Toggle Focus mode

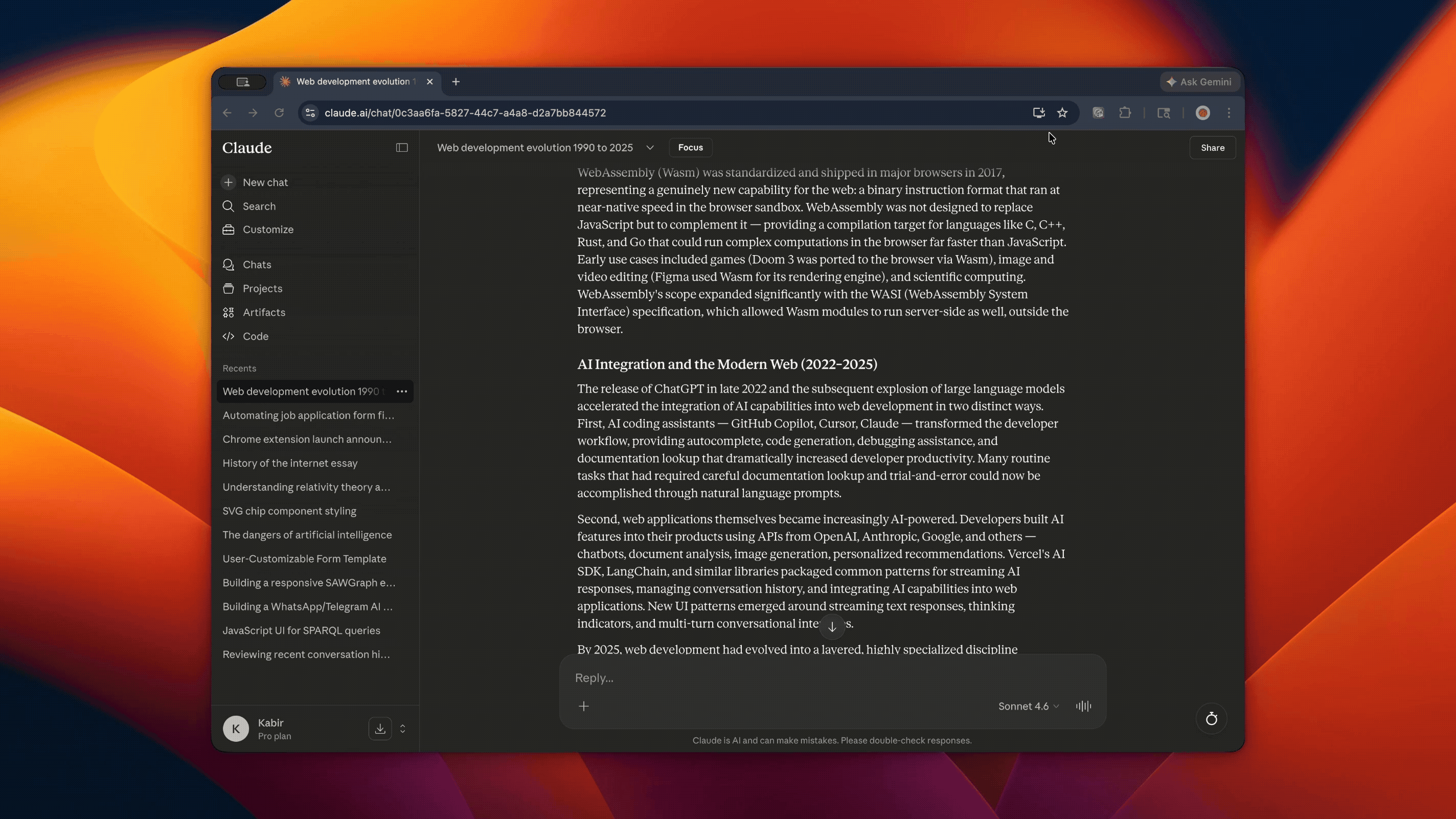click(690, 148)
